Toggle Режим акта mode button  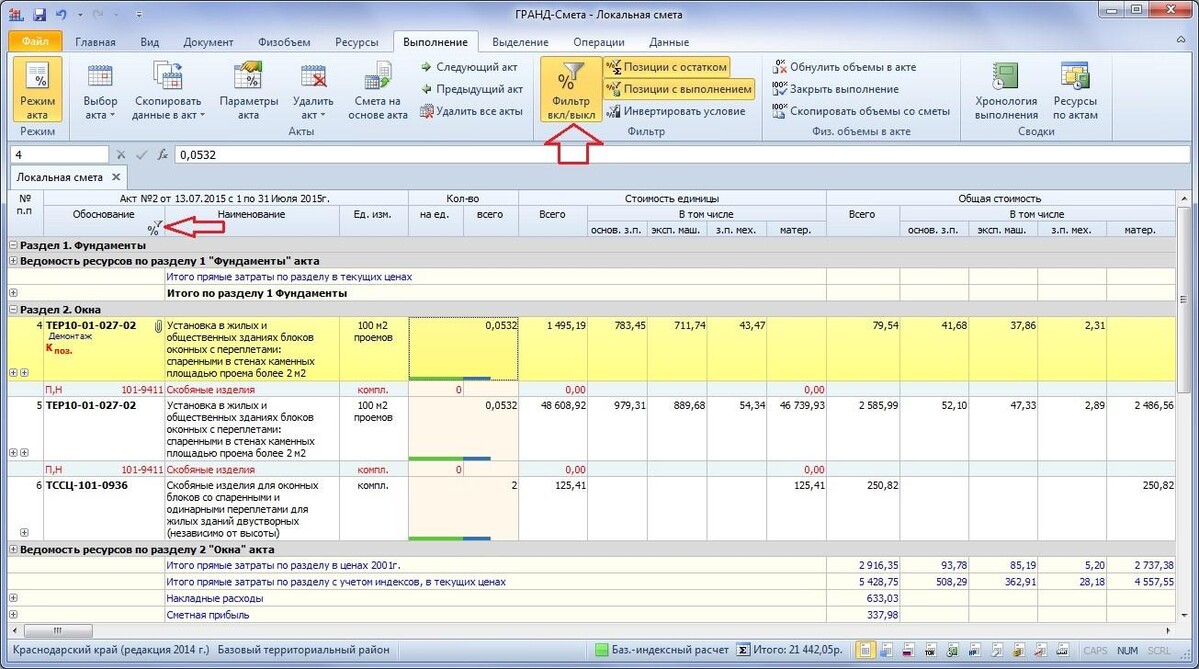coord(37,90)
